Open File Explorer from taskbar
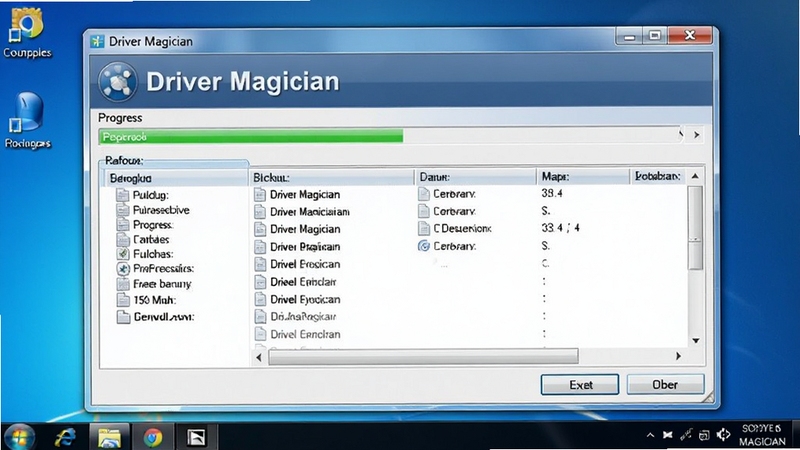800x450 pixels. 110,437
